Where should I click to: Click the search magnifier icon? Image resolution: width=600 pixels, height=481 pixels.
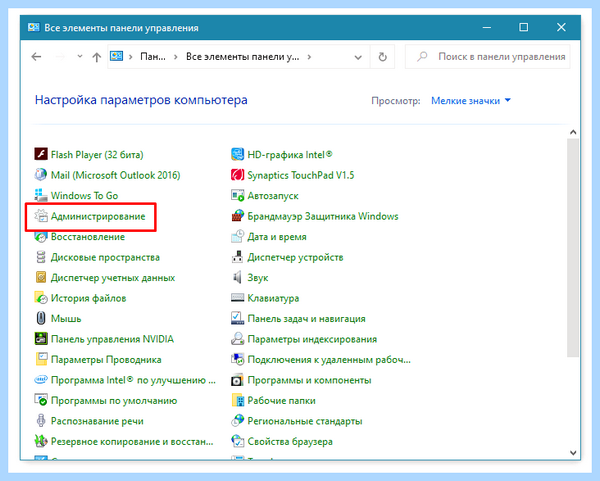(422, 57)
